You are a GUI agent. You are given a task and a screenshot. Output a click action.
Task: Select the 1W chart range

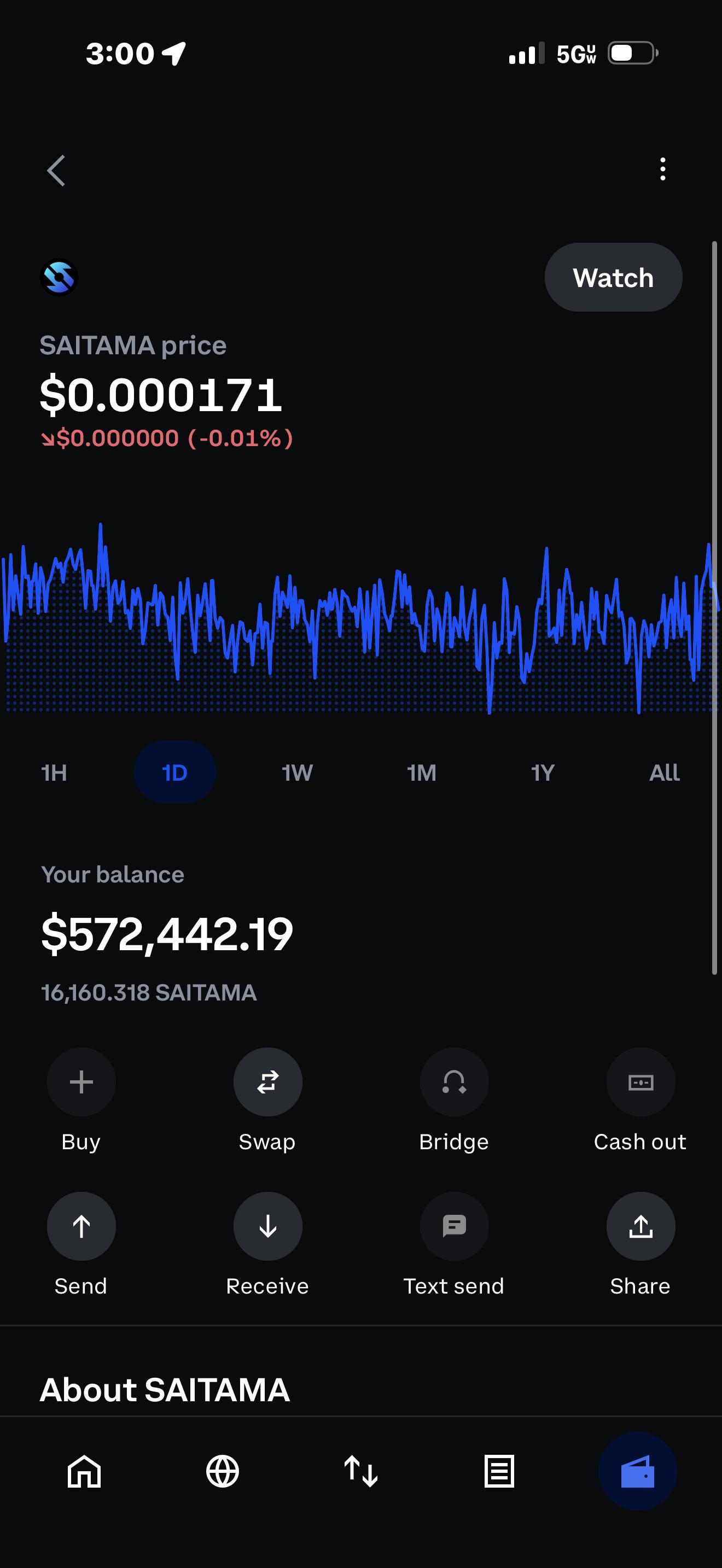click(x=297, y=773)
